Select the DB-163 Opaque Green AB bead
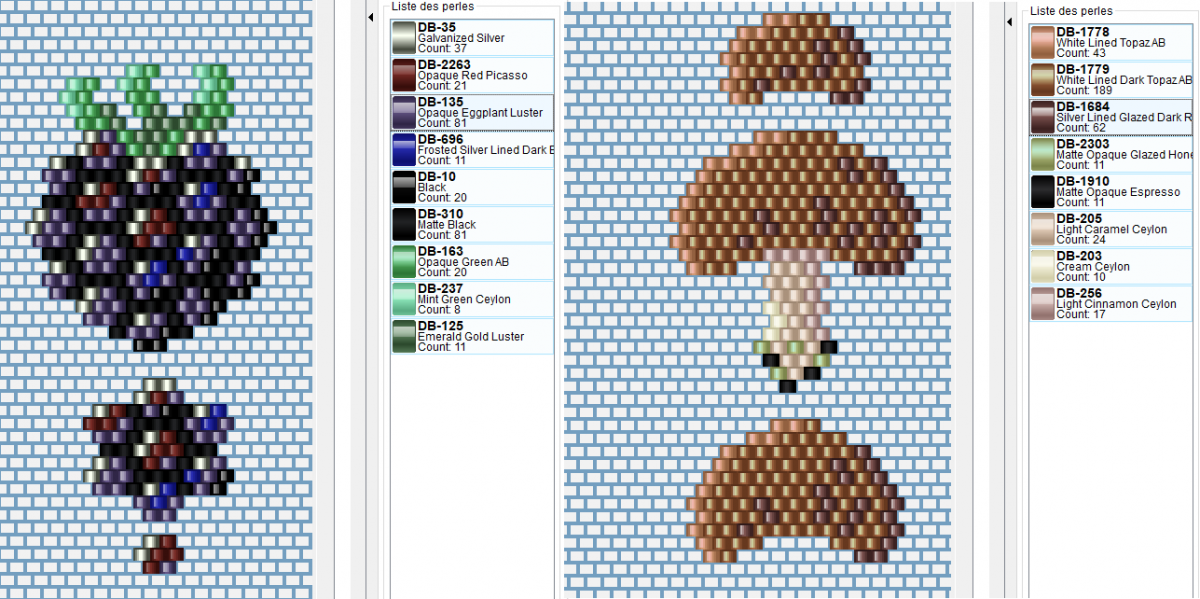1200x599 pixels. point(470,261)
